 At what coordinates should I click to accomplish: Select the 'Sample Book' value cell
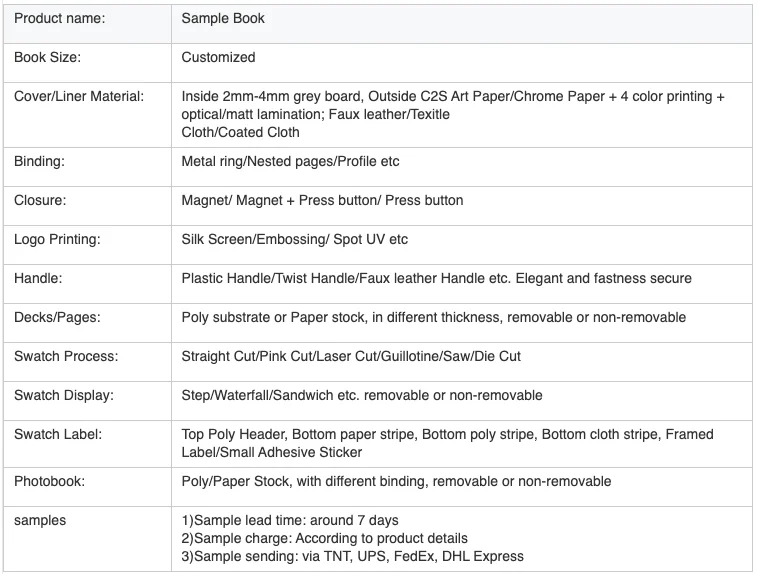pos(223,19)
